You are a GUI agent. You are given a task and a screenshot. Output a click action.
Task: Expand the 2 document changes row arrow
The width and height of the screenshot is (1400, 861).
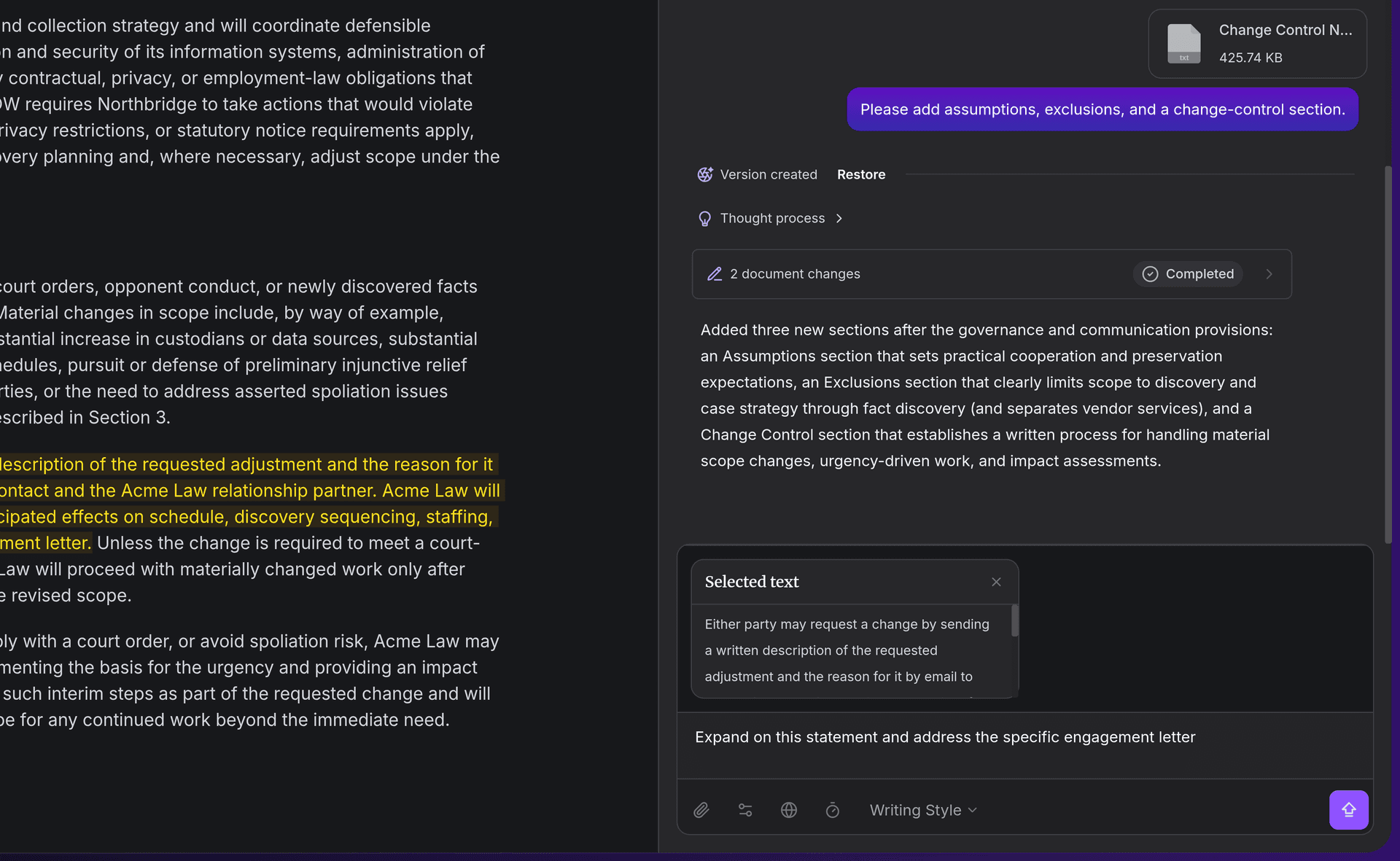pos(1269,274)
